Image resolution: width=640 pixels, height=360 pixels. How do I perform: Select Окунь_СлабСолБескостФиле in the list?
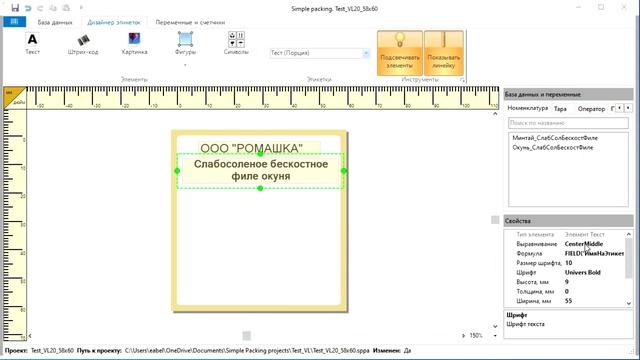(553, 147)
